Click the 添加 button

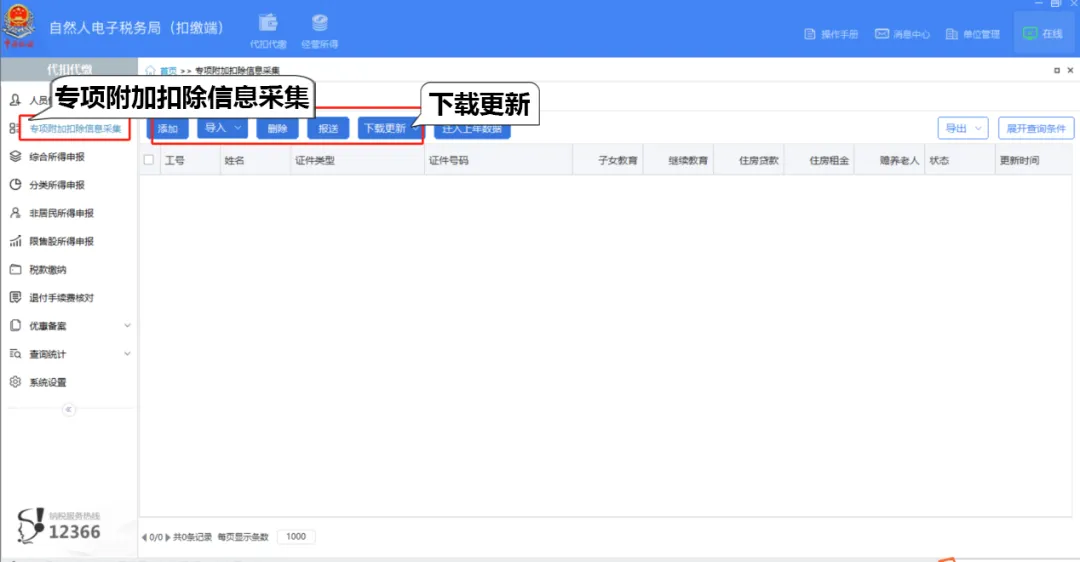coord(168,129)
